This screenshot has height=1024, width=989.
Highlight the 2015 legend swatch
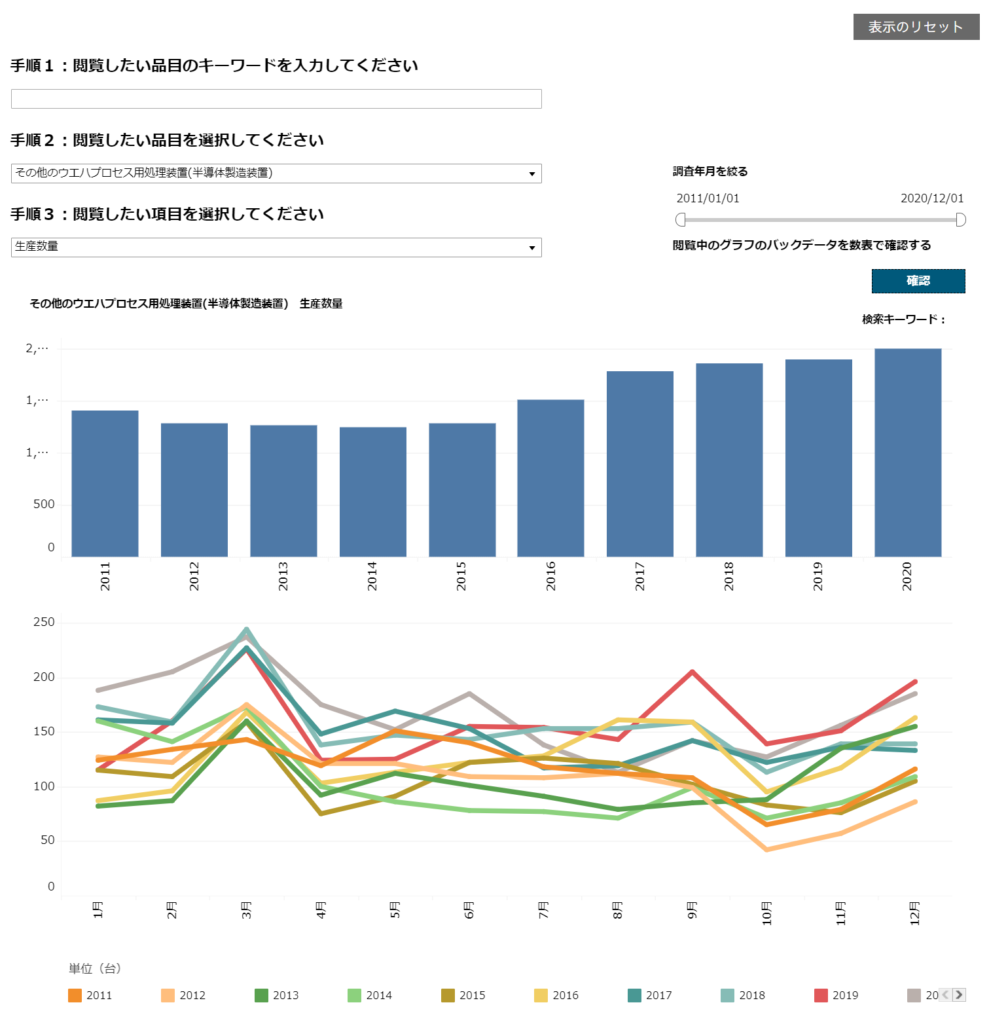tap(447, 995)
